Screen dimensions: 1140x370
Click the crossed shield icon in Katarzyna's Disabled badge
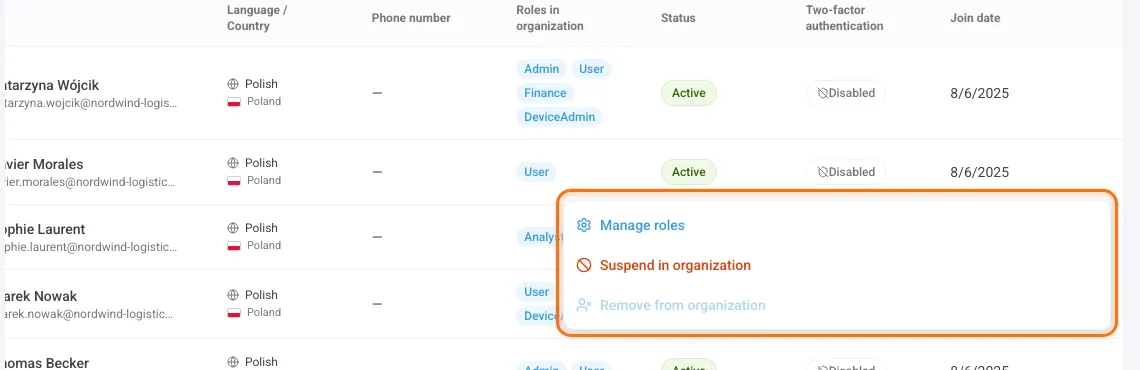coord(822,93)
